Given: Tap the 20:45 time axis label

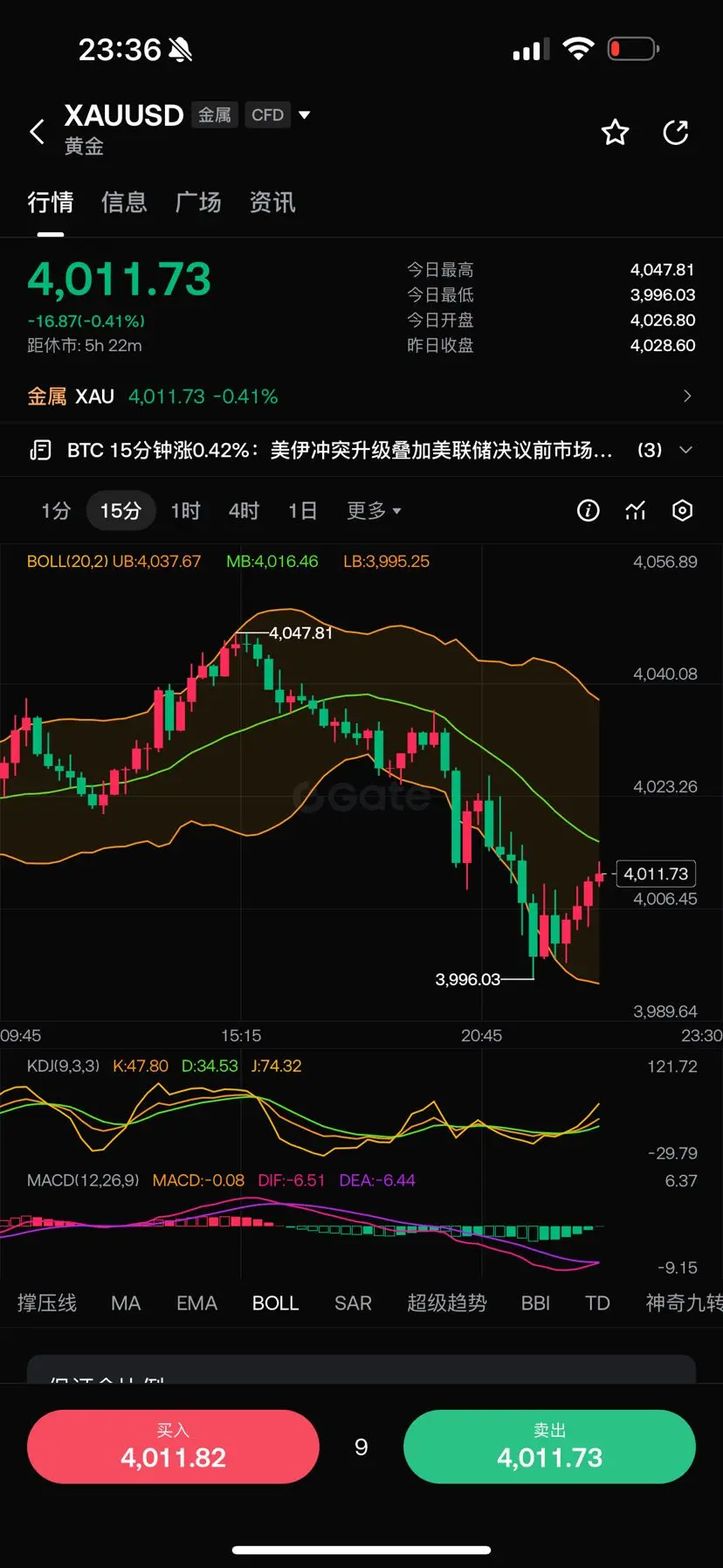Looking at the screenshot, I should click(x=481, y=1036).
